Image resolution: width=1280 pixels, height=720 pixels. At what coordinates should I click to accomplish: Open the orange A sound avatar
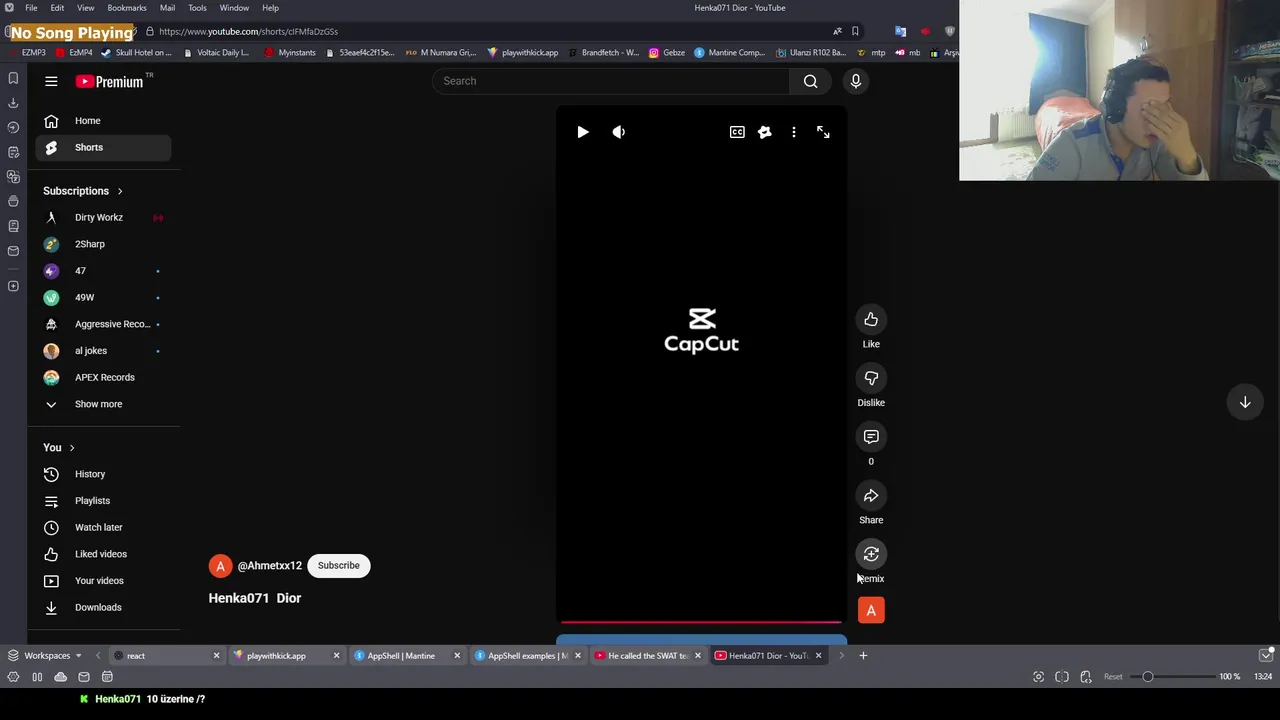tap(871, 610)
